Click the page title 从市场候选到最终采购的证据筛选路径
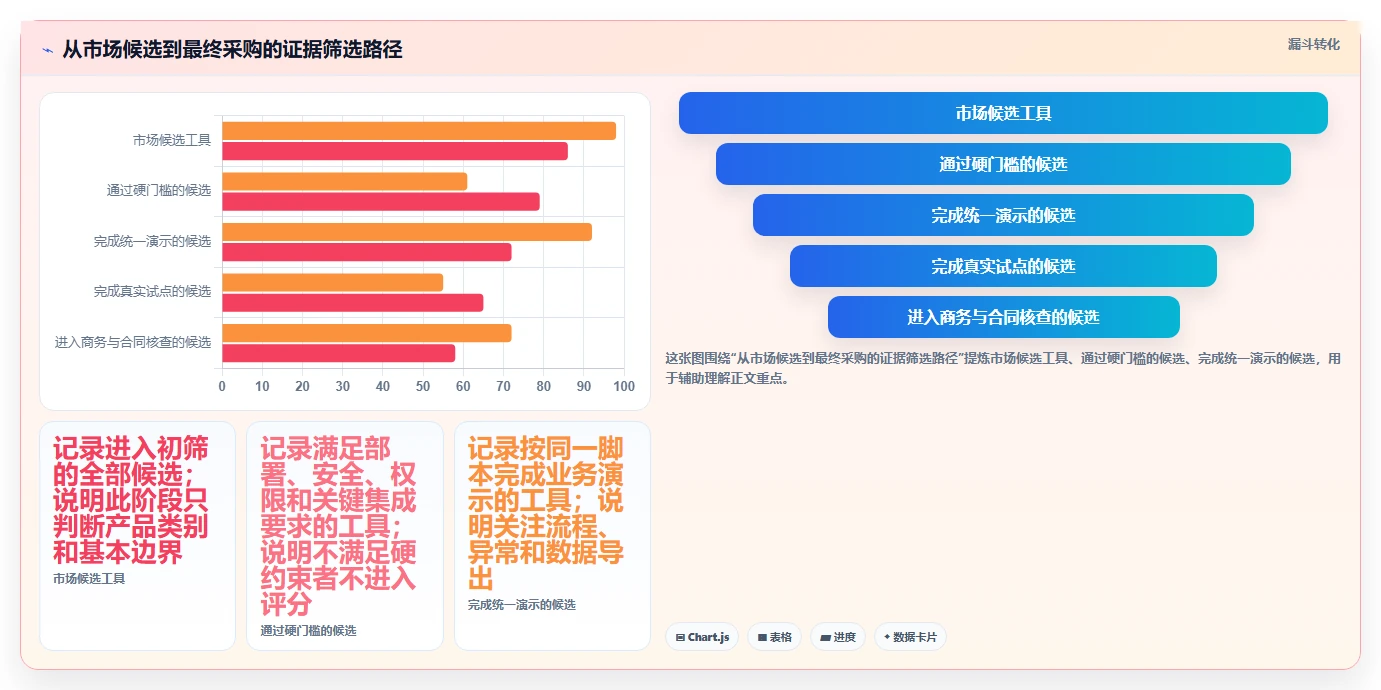Viewport: 1381px width, 690px height. [x=232, y=49]
